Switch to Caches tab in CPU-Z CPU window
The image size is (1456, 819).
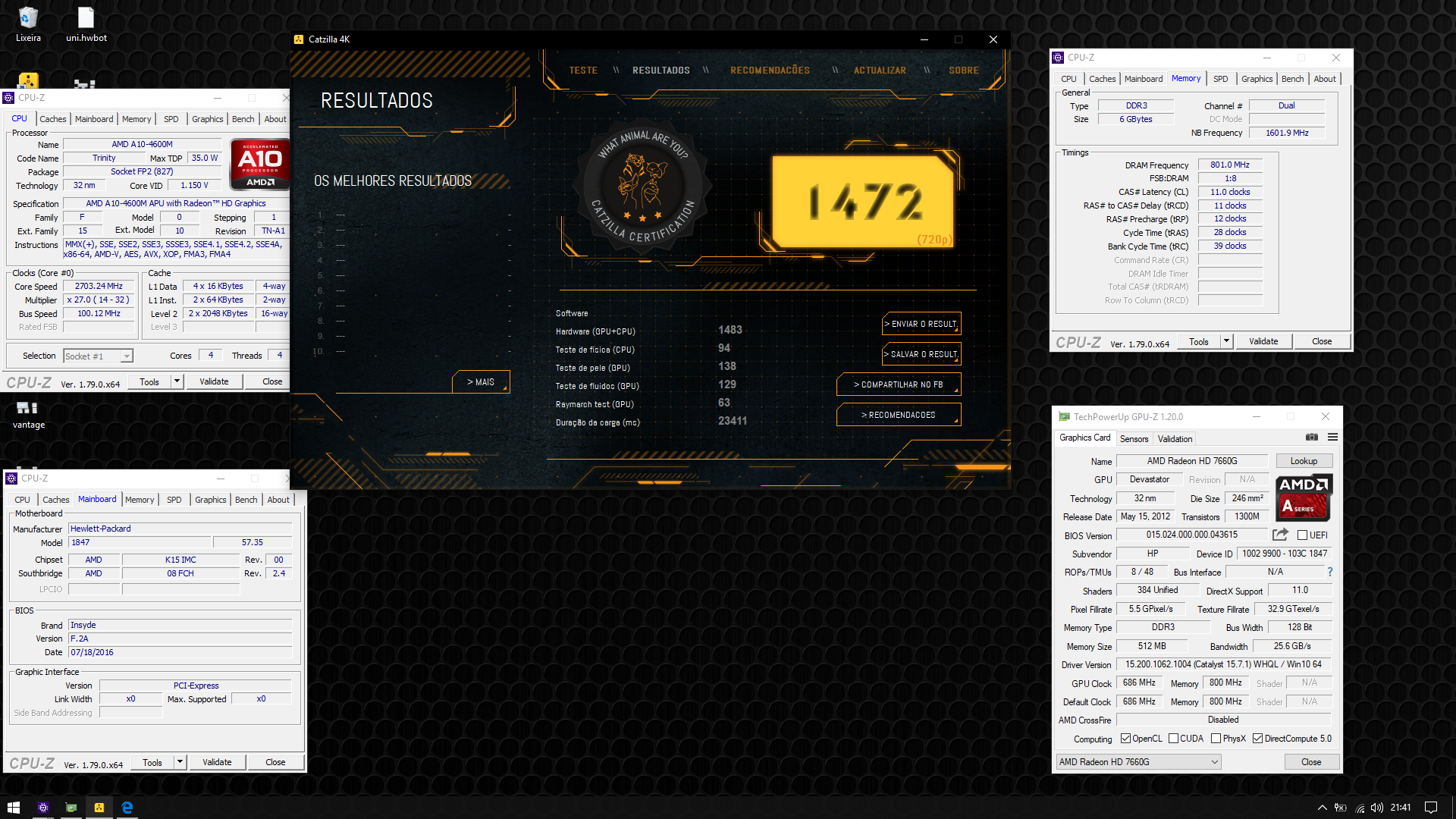coord(52,119)
